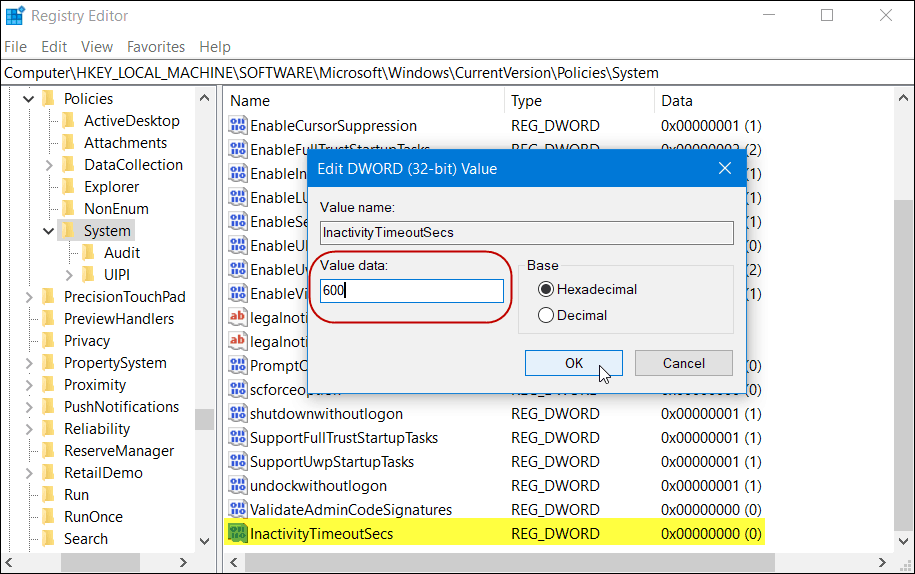This screenshot has width=915, height=574.
Task: Click values pane scroll up arrow
Action: [903, 99]
